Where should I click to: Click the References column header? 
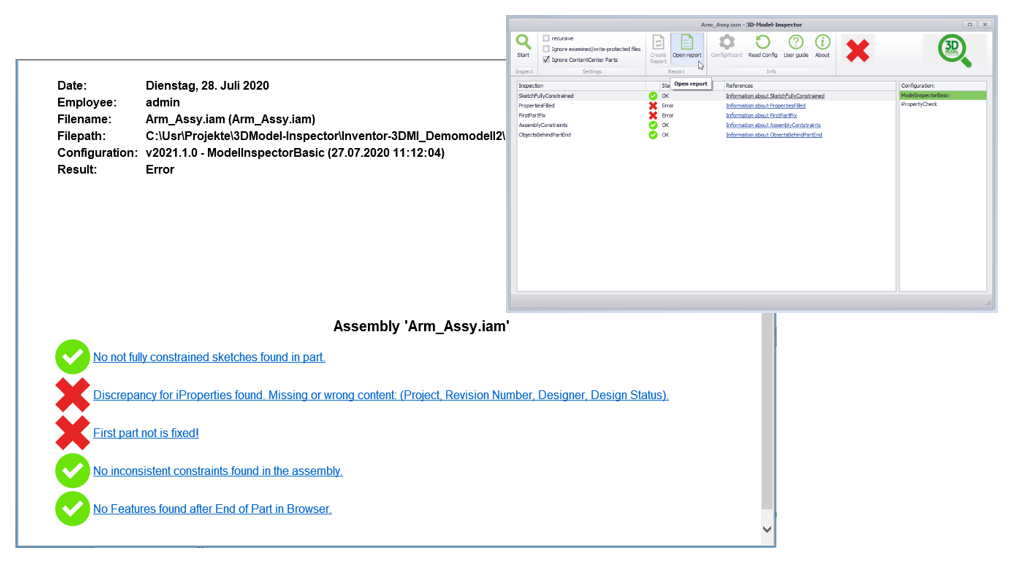tap(809, 86)
